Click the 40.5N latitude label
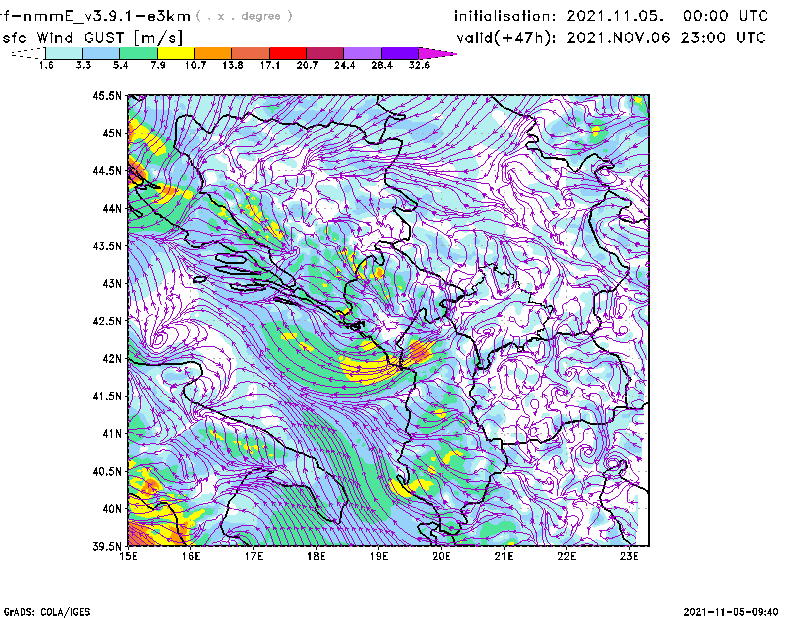 107,472
